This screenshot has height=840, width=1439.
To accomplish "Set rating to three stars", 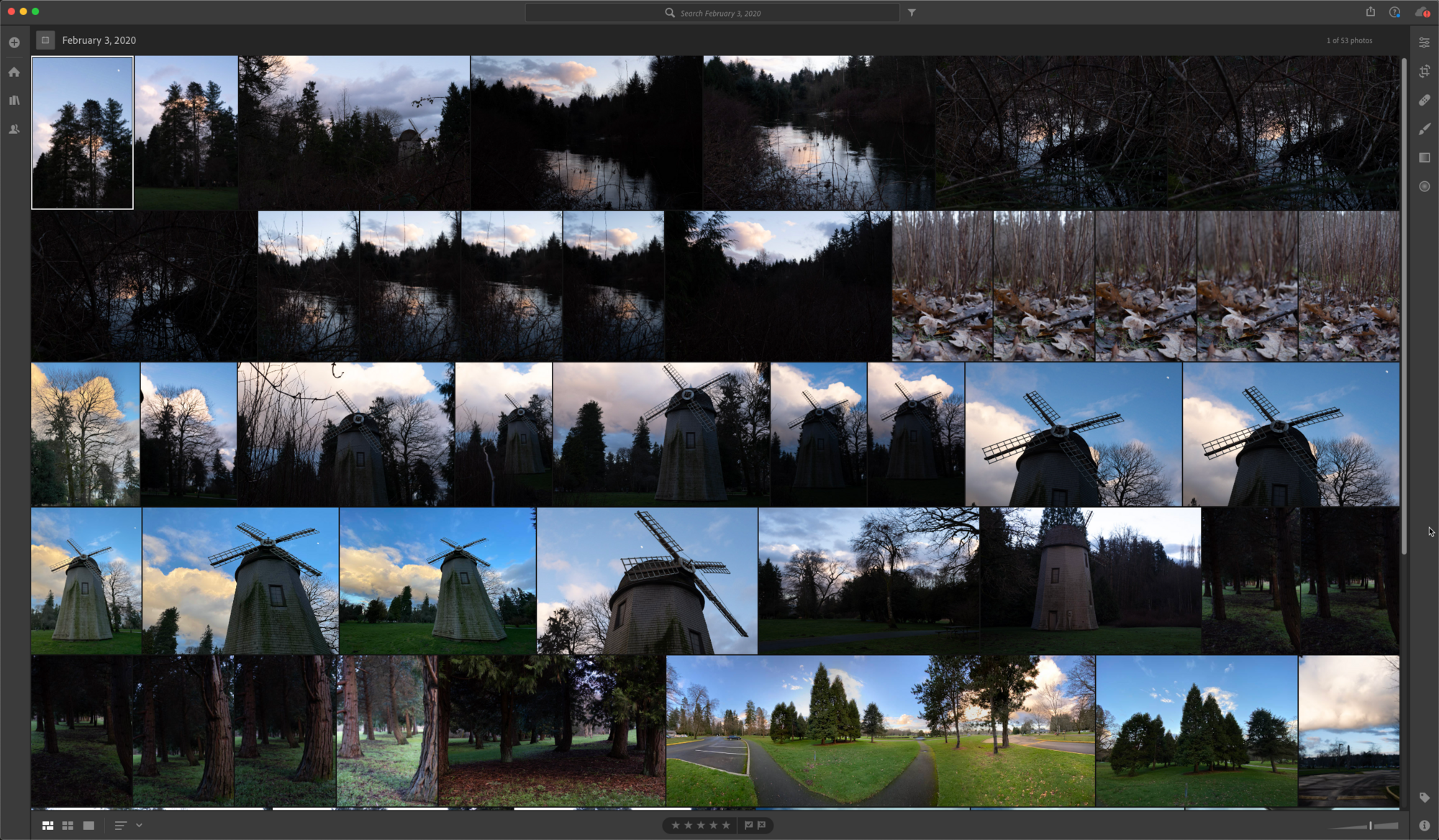I will click(701, 825).
